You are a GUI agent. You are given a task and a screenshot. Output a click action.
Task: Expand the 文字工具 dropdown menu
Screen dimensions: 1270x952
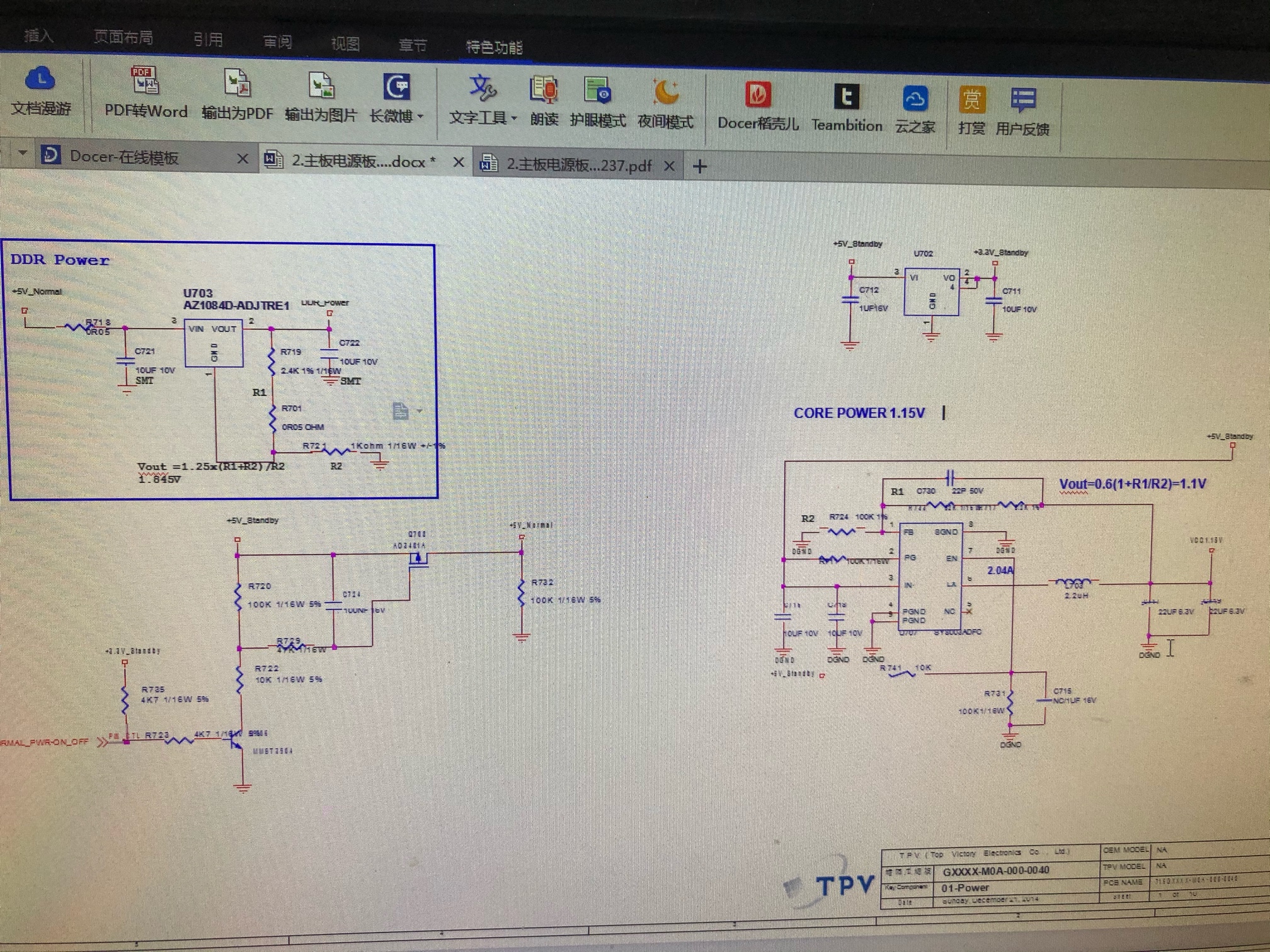point(514,118)
